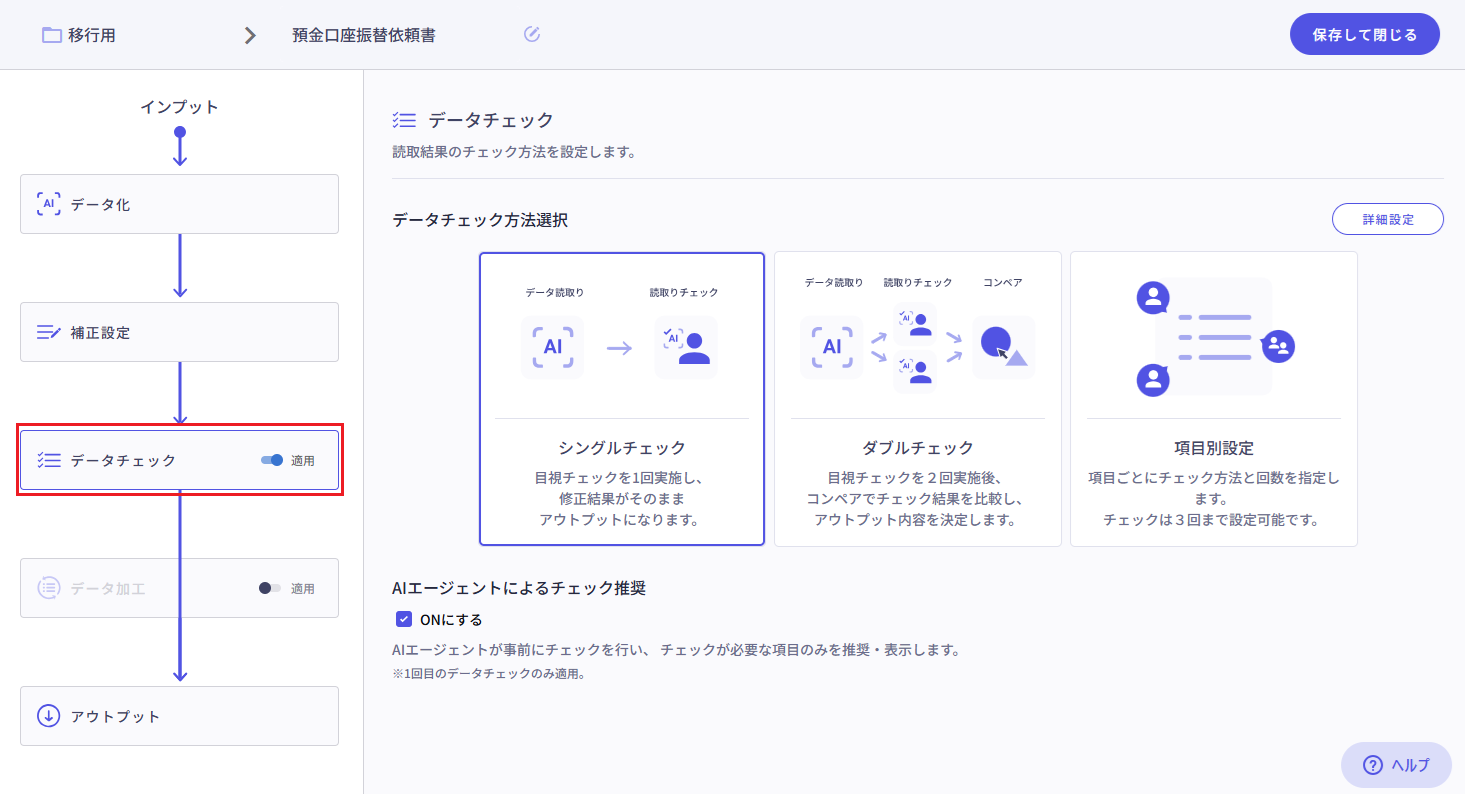Toggle the 適用 switch for データチェック

[272, 460]
